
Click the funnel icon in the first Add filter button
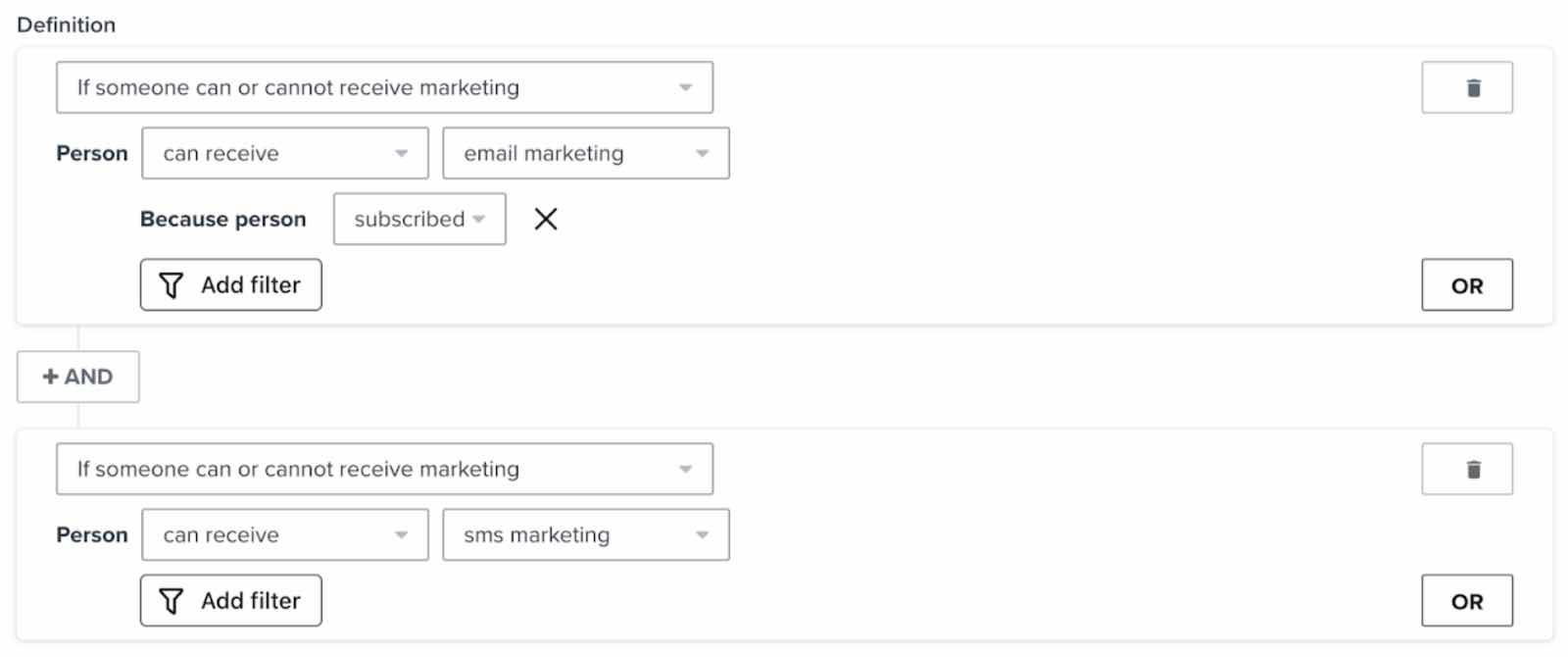[171, 284]
